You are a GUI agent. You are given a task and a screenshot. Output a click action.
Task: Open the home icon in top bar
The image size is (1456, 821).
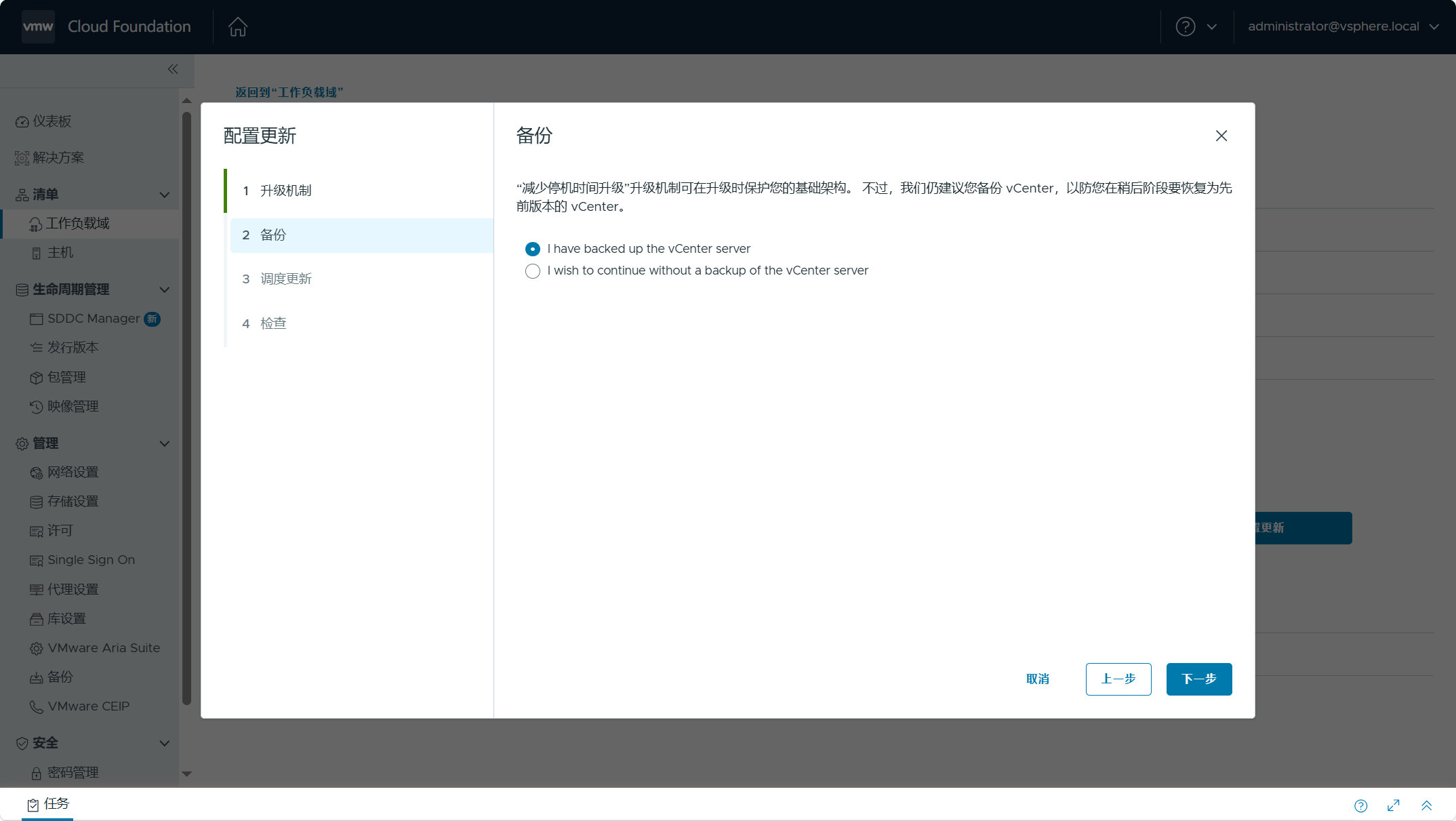tap(238, 27)
